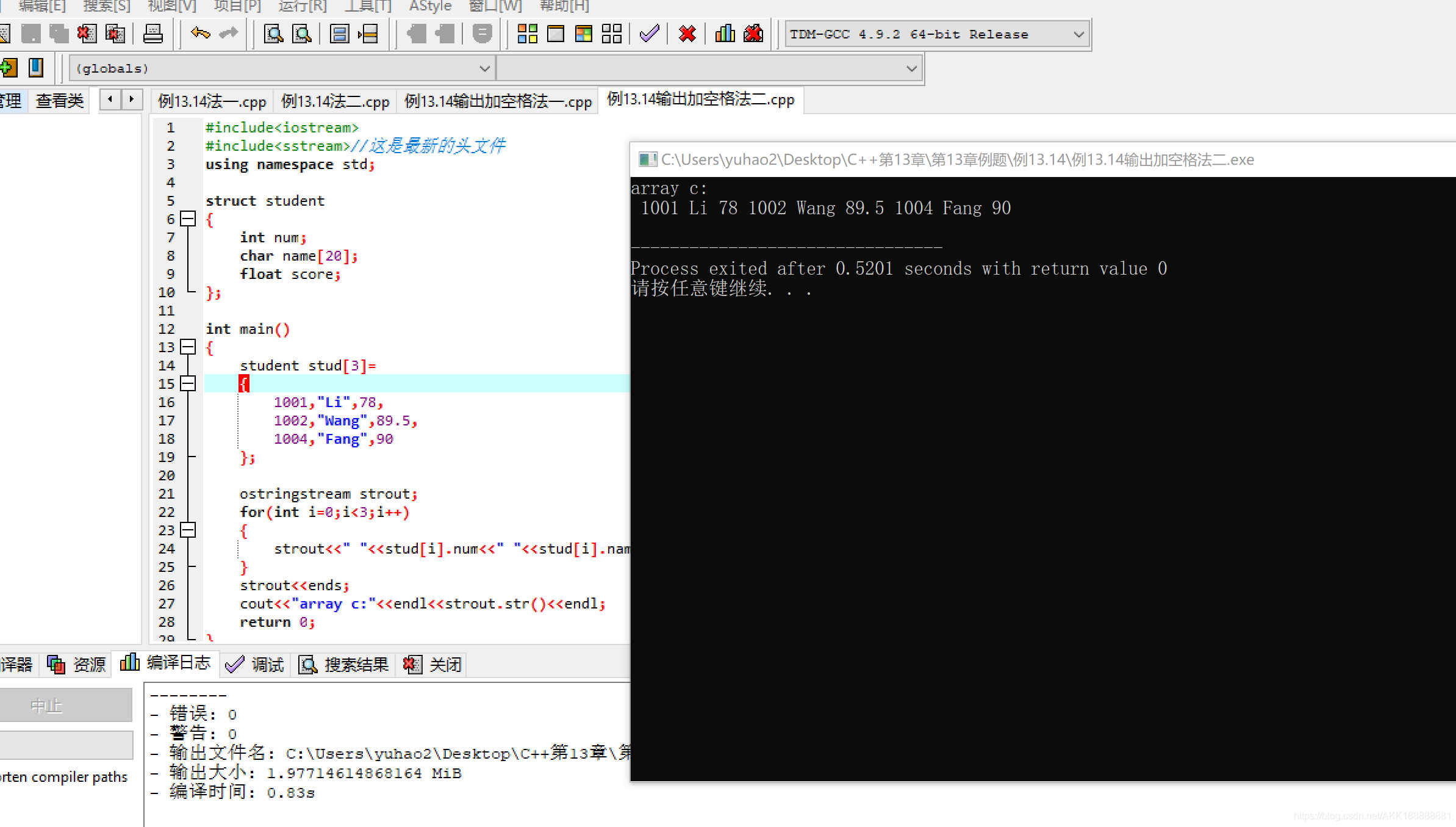1456x827 pixels.
Task: Open Replace with the second magnifier icon
Action: pyautogui.click(x=301, y=34)
